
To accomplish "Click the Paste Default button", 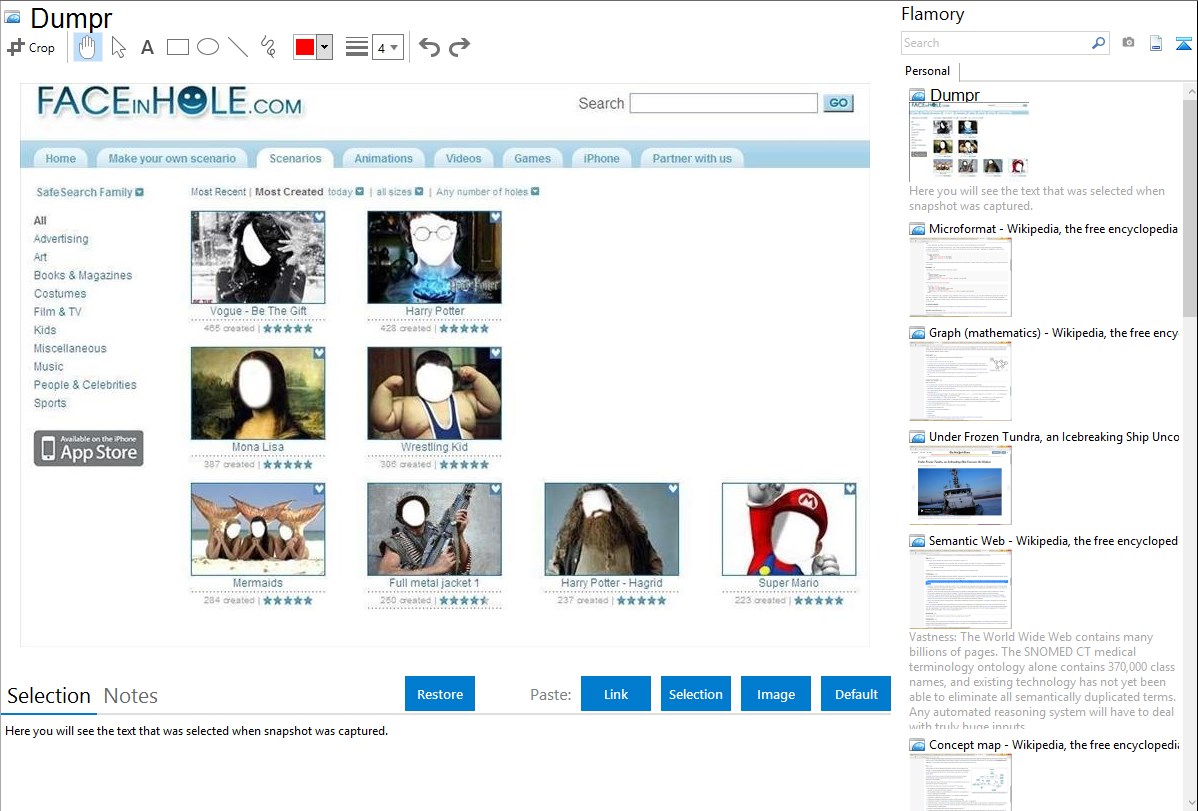I will pos(856,694).
